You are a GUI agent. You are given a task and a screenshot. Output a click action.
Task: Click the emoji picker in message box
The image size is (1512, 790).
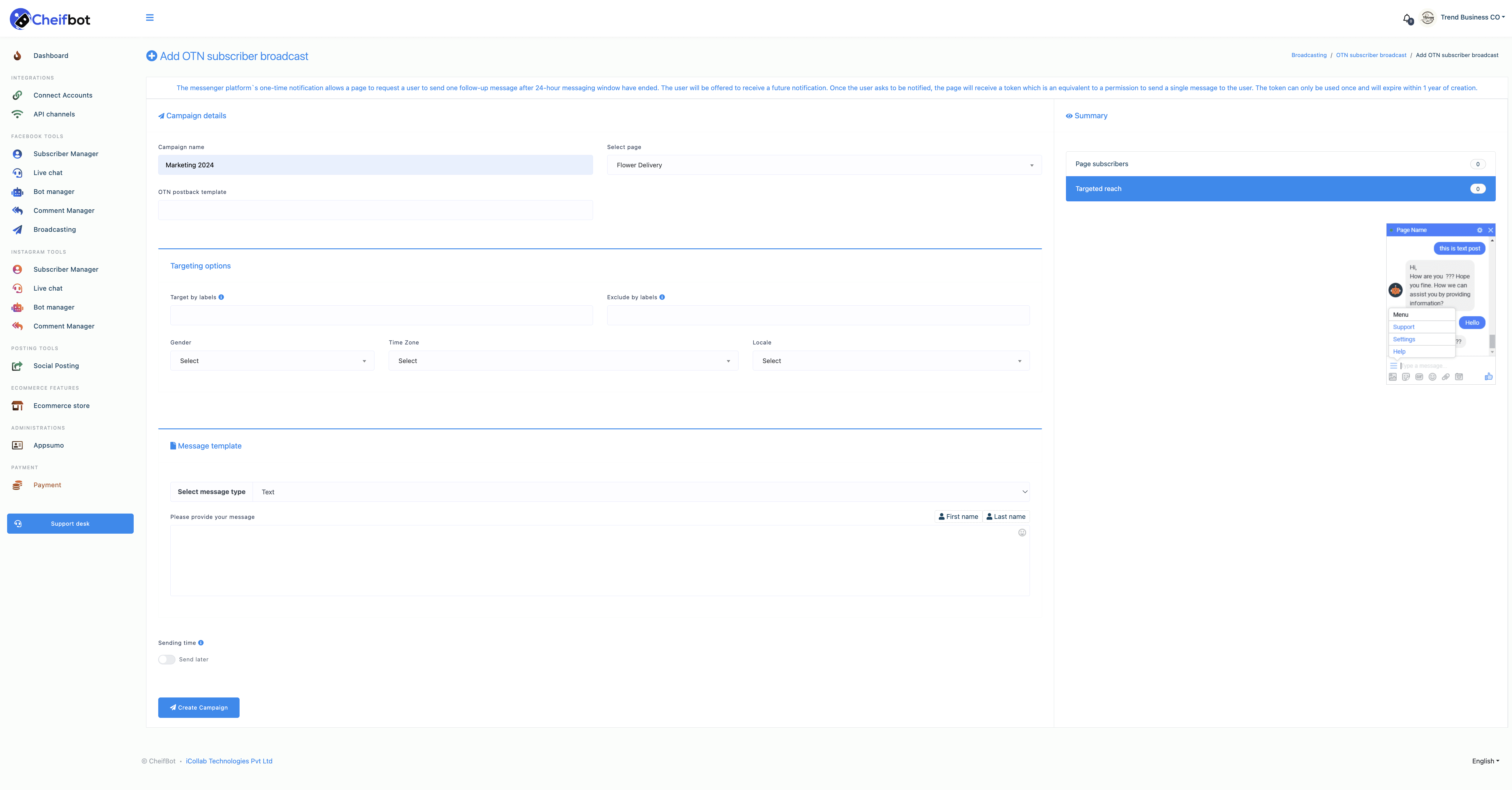[1022, 532]
